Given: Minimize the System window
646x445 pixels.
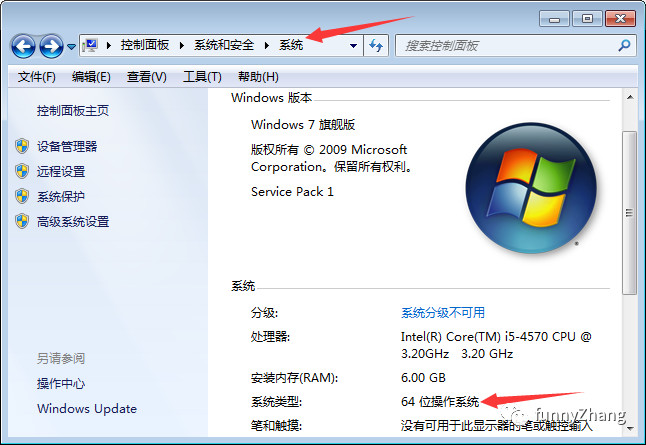Looking at the screenshot, I should pos(554,19).
